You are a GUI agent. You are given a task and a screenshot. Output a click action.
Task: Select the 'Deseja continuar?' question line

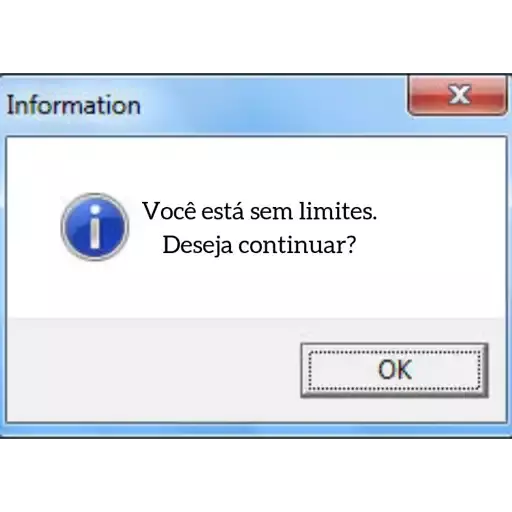coord(260,245)
